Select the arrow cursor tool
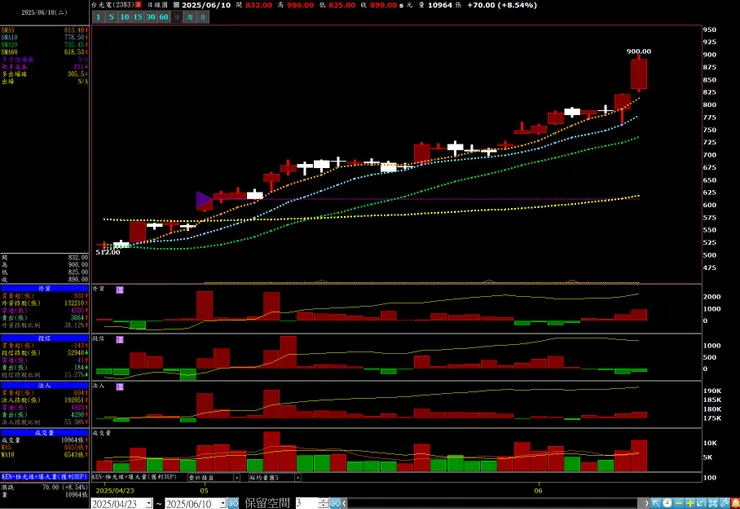 [x=656, y=503]
